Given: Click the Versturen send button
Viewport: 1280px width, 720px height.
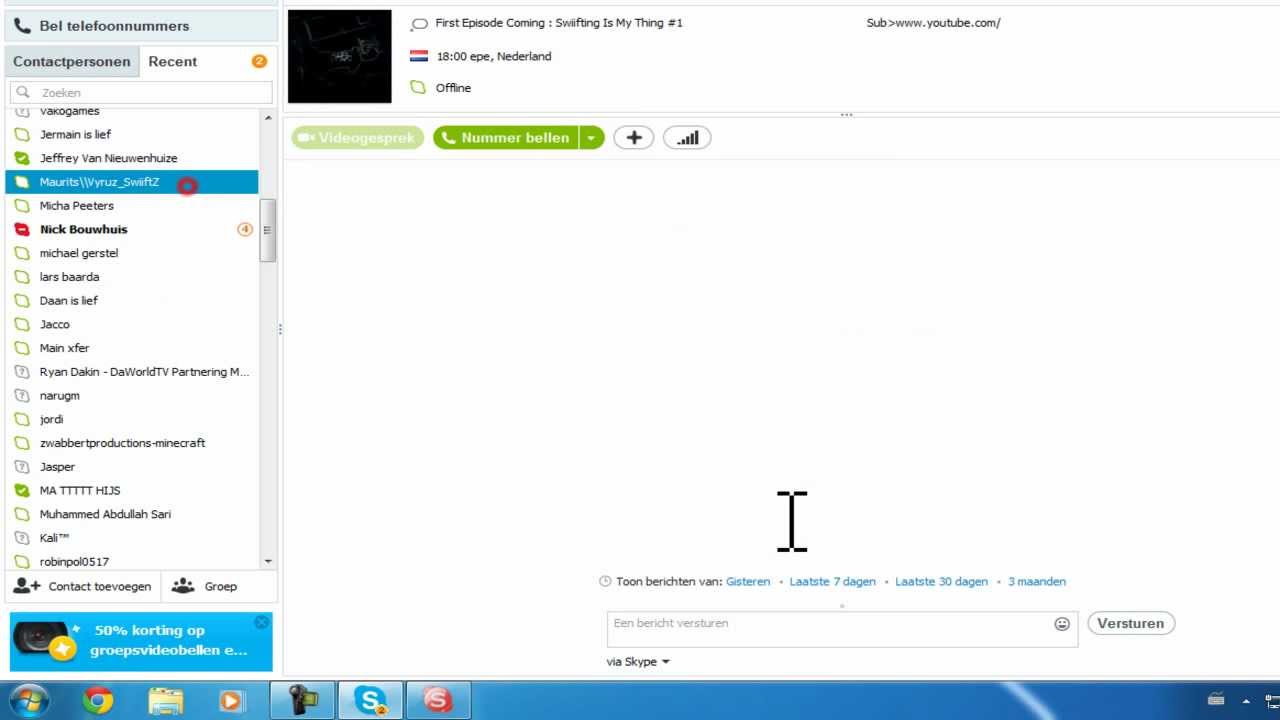Looking at the screenshot, I should click(1131, 623).
